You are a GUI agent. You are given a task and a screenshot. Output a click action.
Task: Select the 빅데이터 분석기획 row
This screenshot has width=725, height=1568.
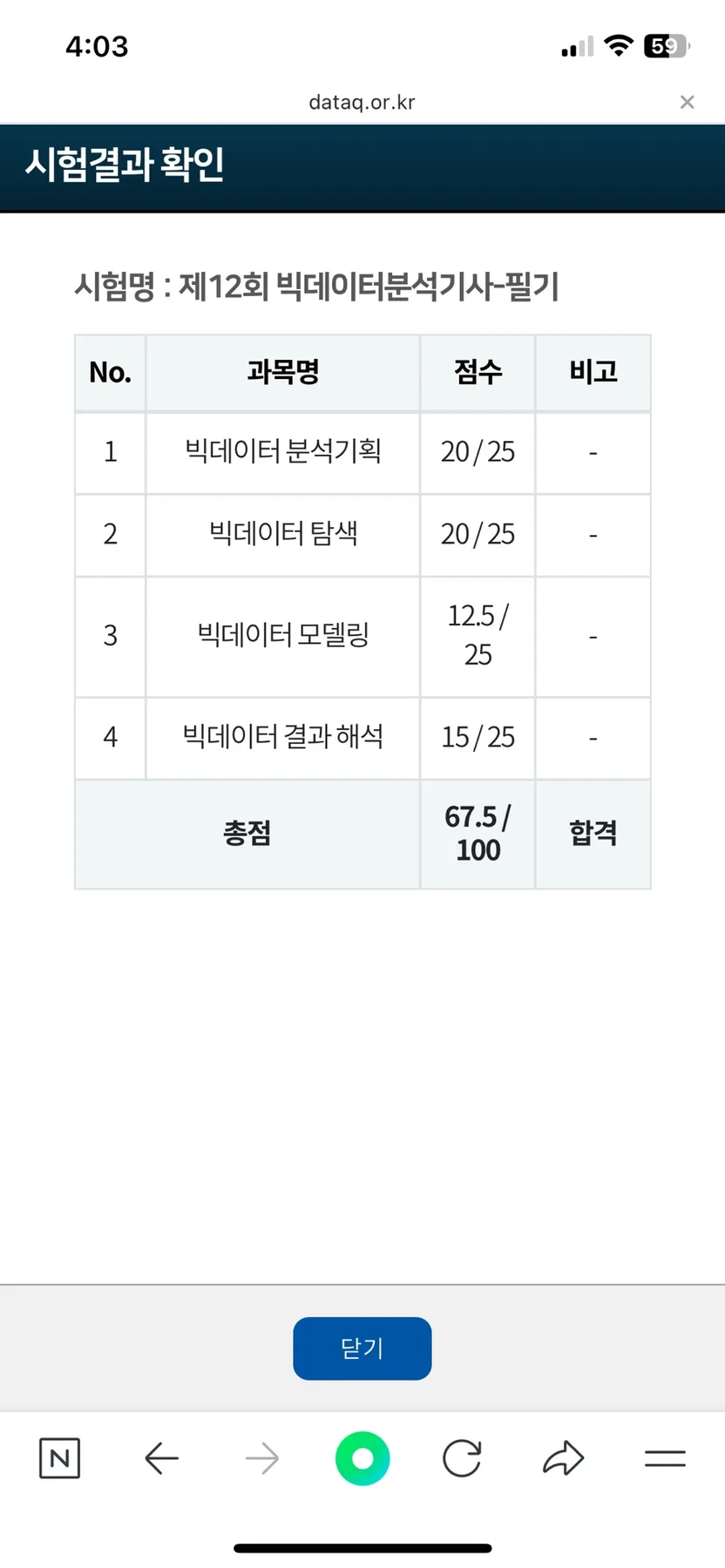click(x=362, y=452)
